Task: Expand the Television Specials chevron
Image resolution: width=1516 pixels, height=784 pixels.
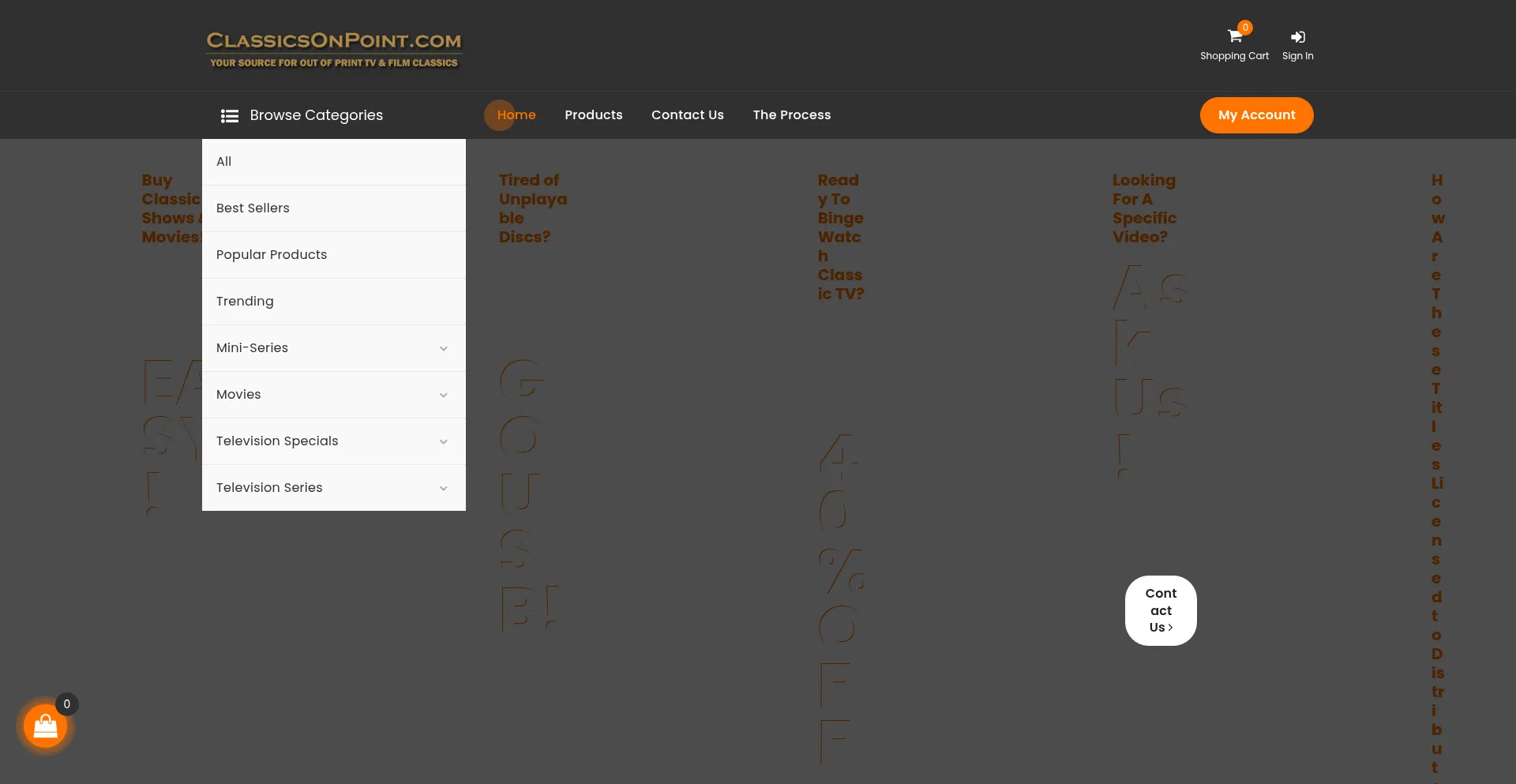Action: [x=443, y=441]
